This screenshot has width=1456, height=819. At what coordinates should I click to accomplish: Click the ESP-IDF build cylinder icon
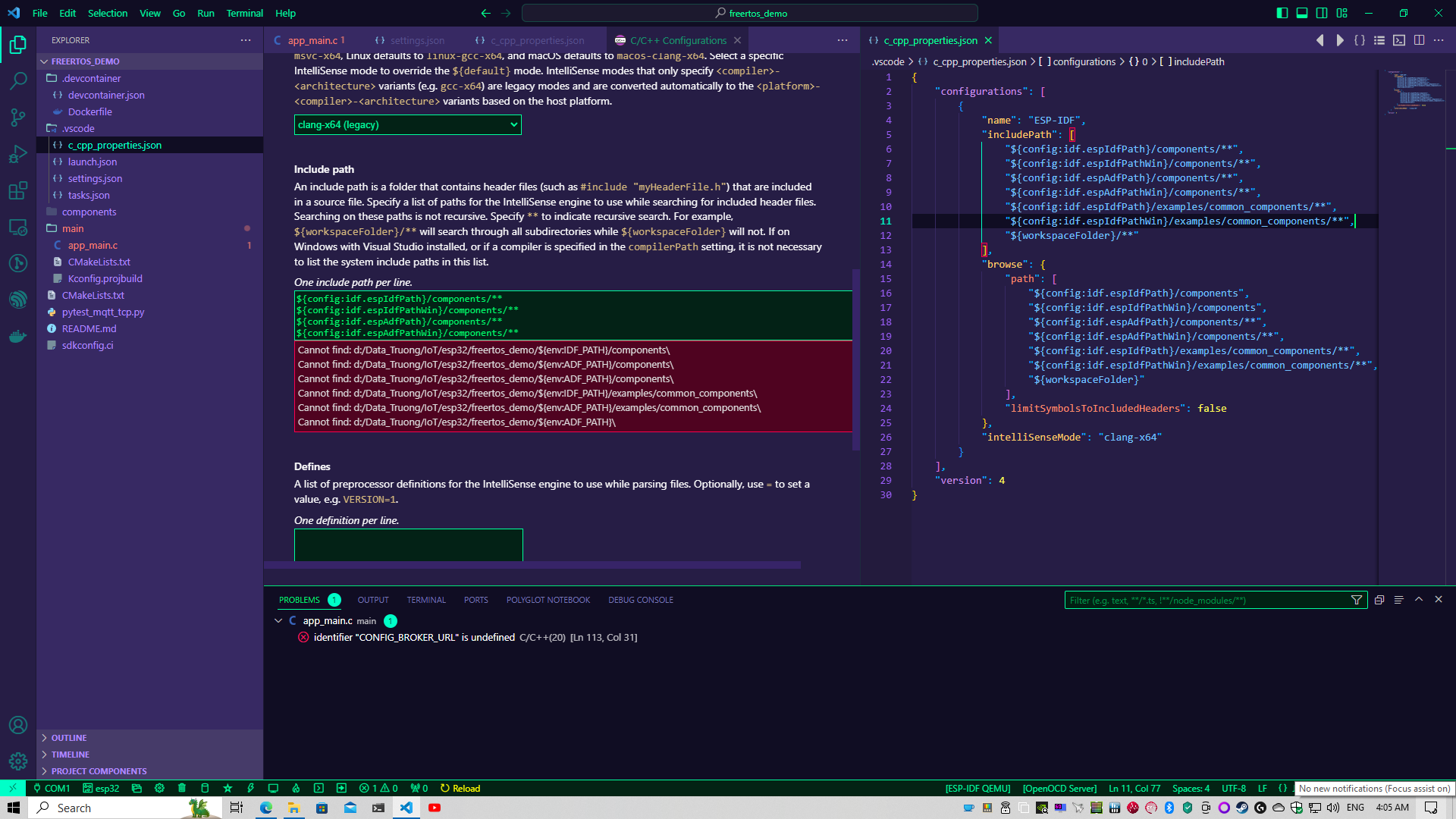click(205, 788)
